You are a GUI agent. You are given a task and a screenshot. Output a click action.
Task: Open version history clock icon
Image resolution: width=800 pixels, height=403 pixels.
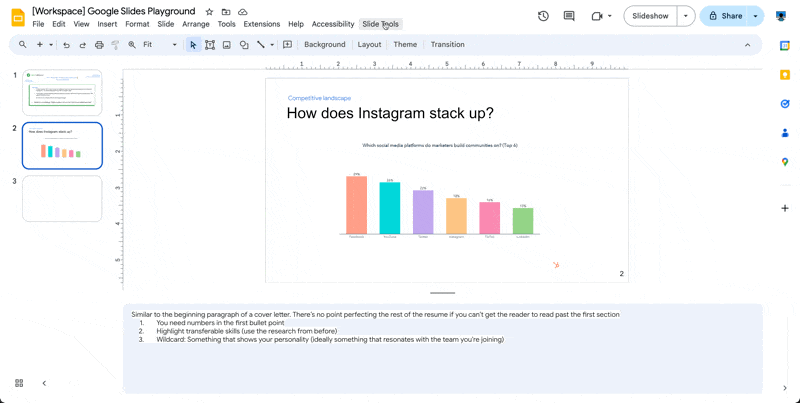543,16
